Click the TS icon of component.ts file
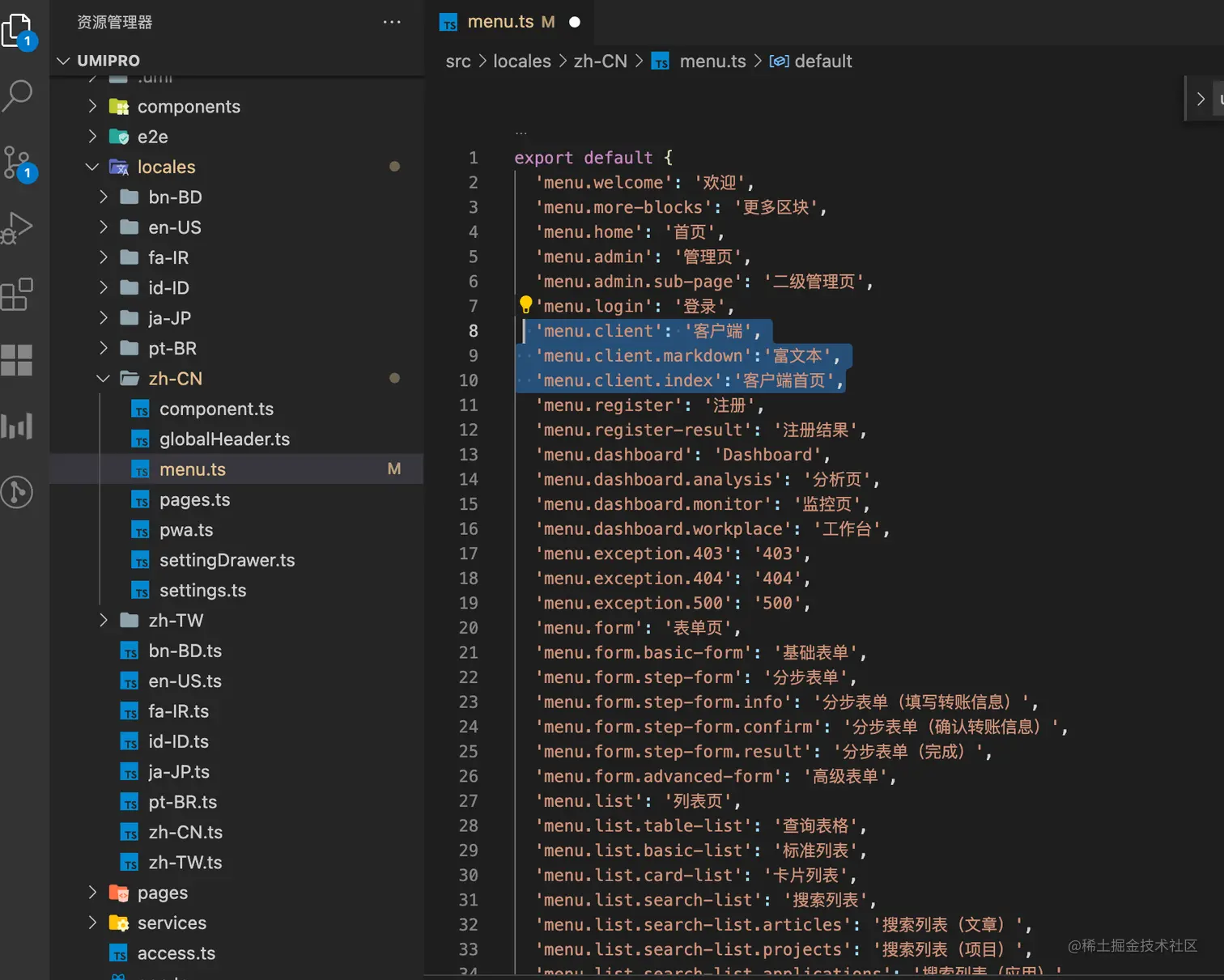Screen dimensions: 1224x980 pos(141,409)
